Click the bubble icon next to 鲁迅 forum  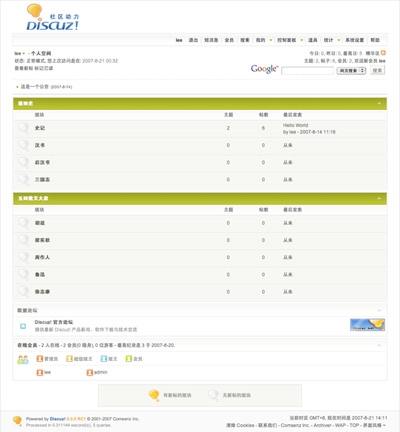click(23, 274)
